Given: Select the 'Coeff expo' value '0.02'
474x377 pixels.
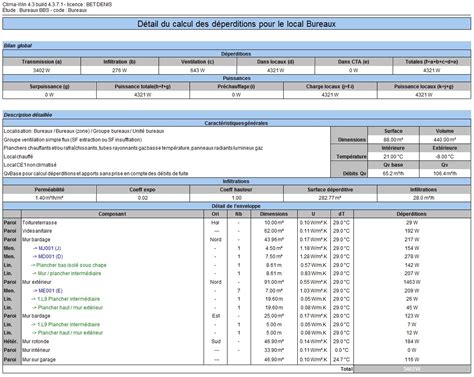Looking at the screenshot, I should [143, 198].
